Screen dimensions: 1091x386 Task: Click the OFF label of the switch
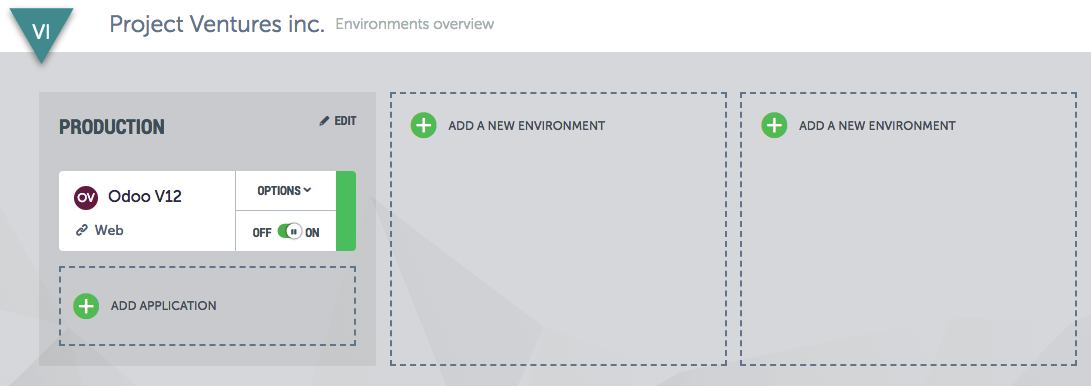coord(262,233)
